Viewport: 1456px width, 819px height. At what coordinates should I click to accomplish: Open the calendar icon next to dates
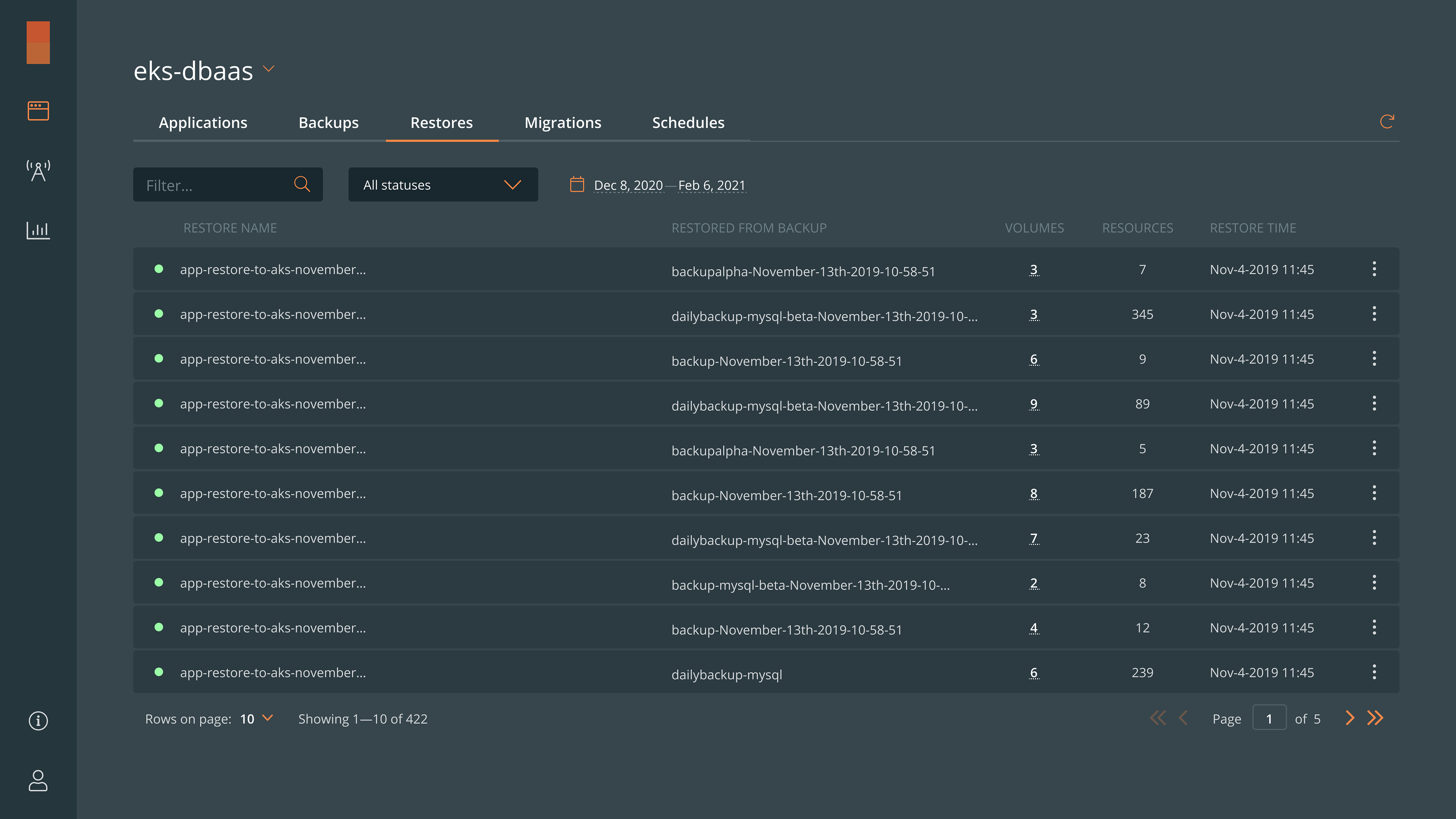pos(576,184)
